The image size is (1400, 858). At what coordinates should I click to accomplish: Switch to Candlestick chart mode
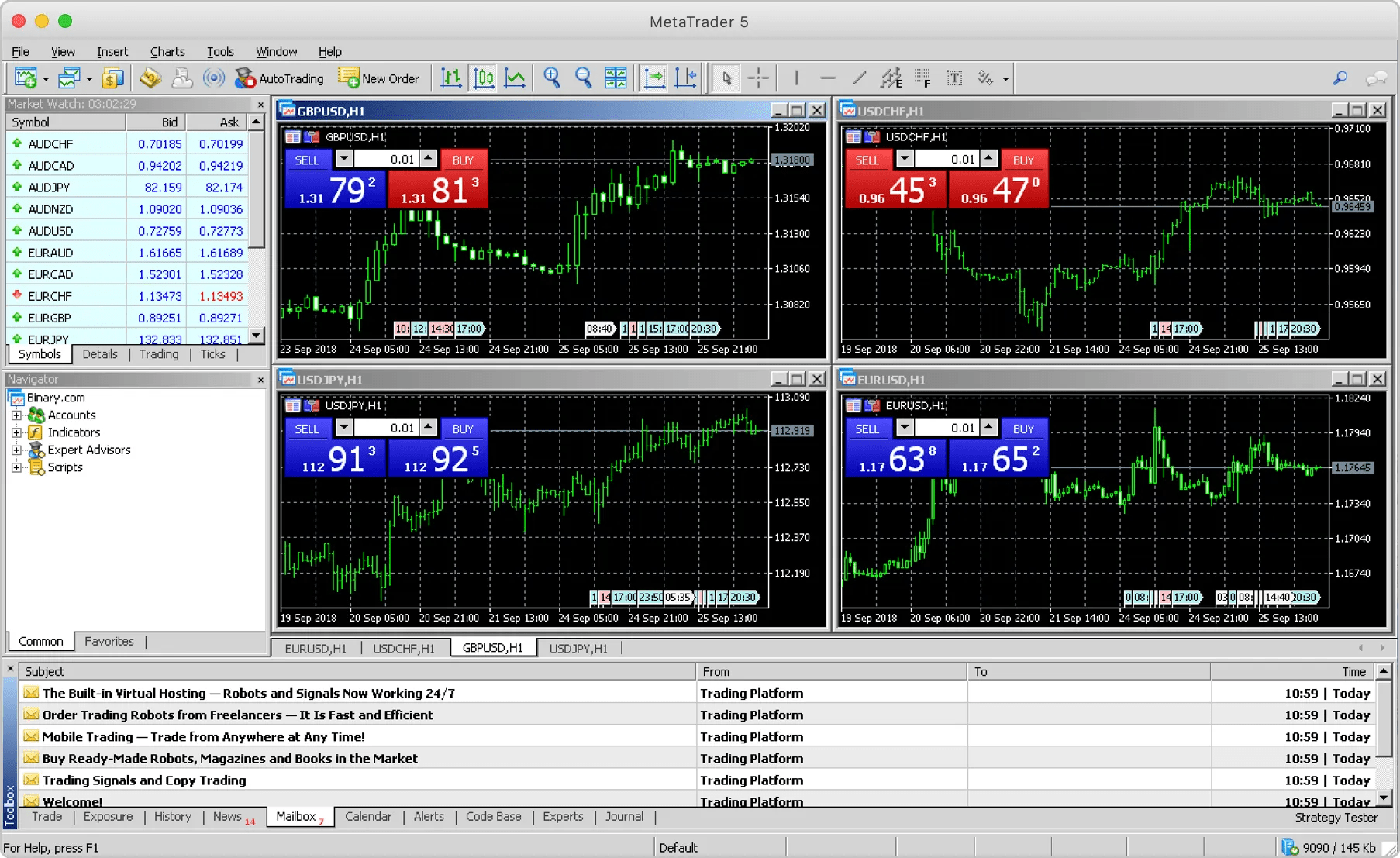(484, 78)
